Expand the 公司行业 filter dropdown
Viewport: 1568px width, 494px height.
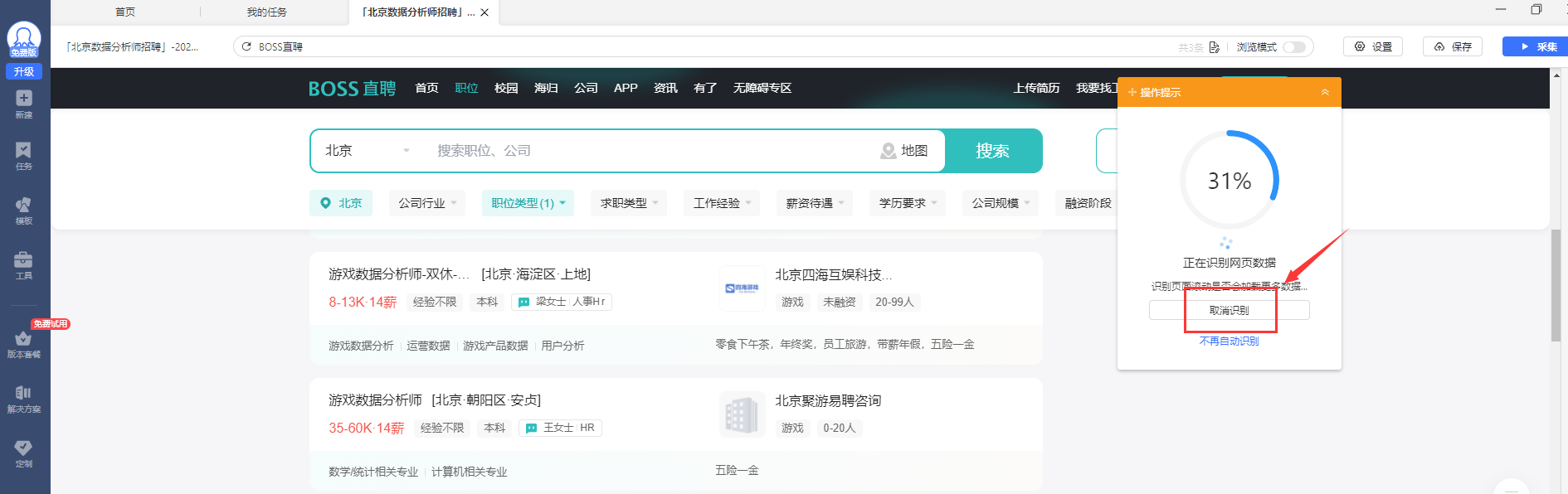(427, 203)
